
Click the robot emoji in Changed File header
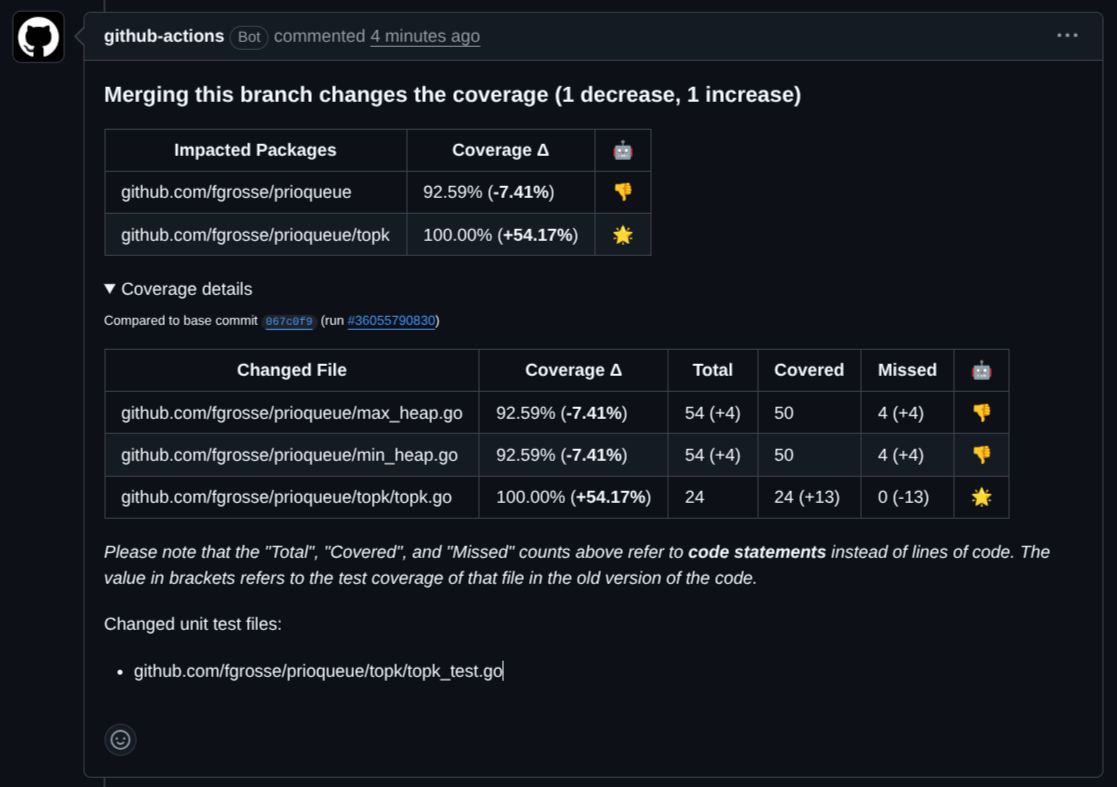tap(981, 370)
